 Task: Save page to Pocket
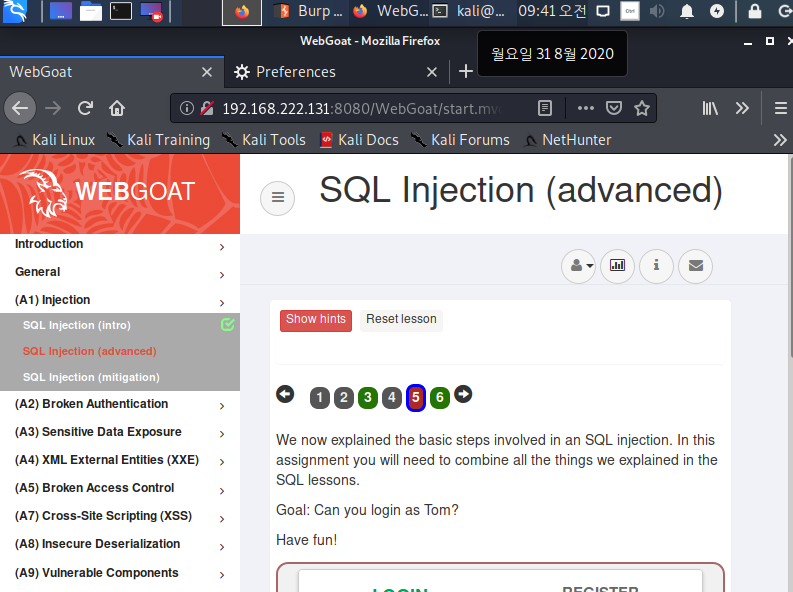(613, 108)
